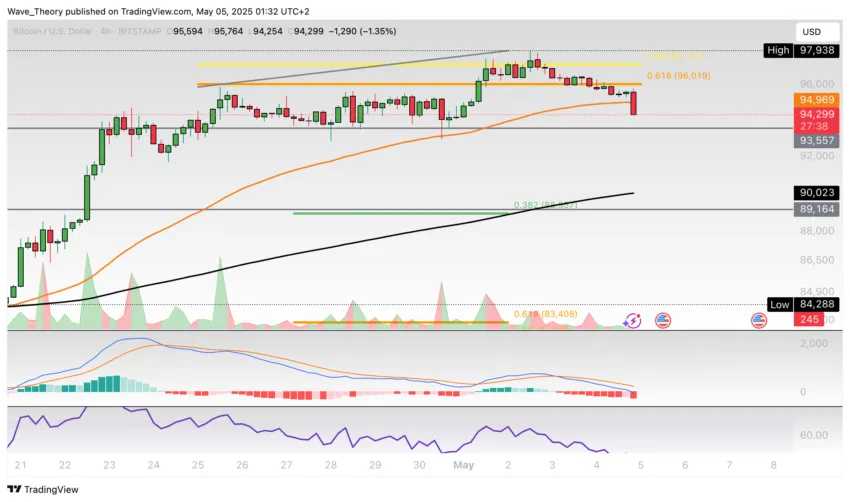Click the black 90,023 moving average label

point(816,193)
